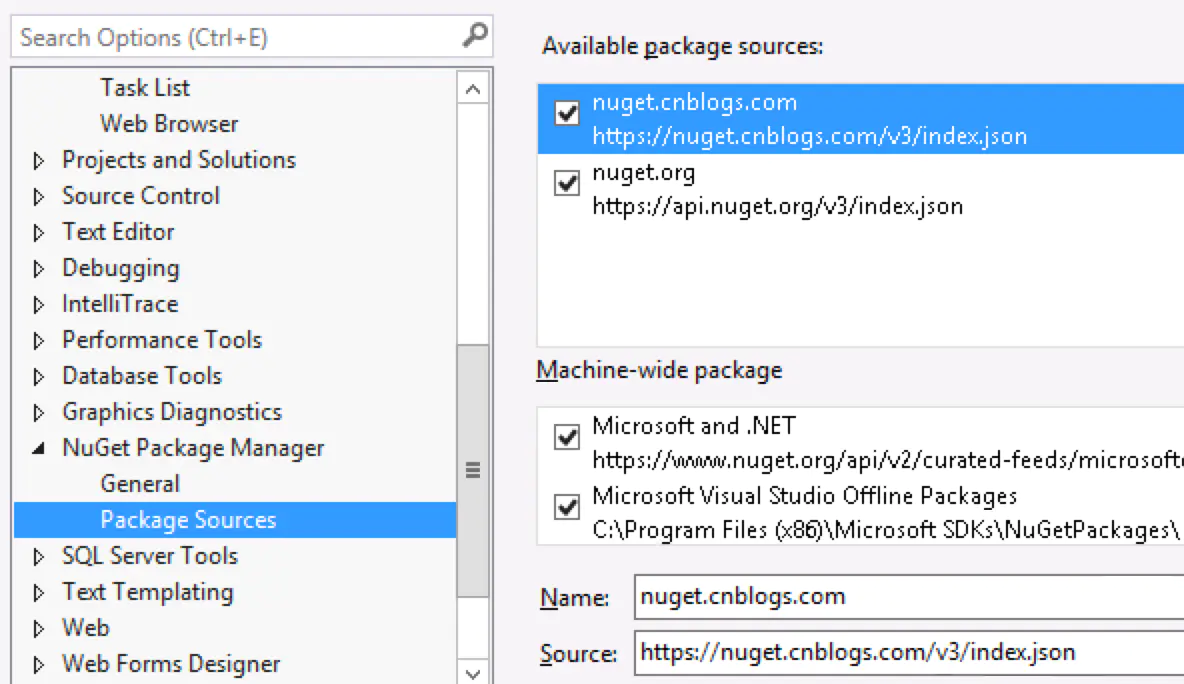This screenshot has height=684, width=1184.
Task: Expand the Web Forms Designer node
Action: (x=39, y=665)
